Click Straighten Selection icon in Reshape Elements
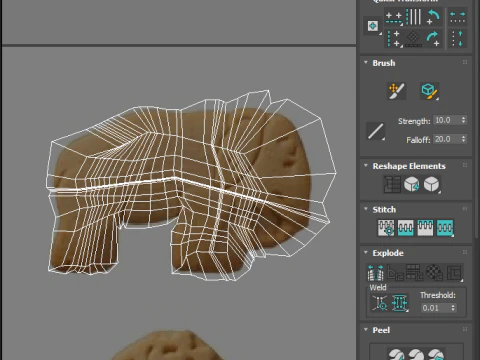This screenshot has height=360, width=480. [392, 184]
